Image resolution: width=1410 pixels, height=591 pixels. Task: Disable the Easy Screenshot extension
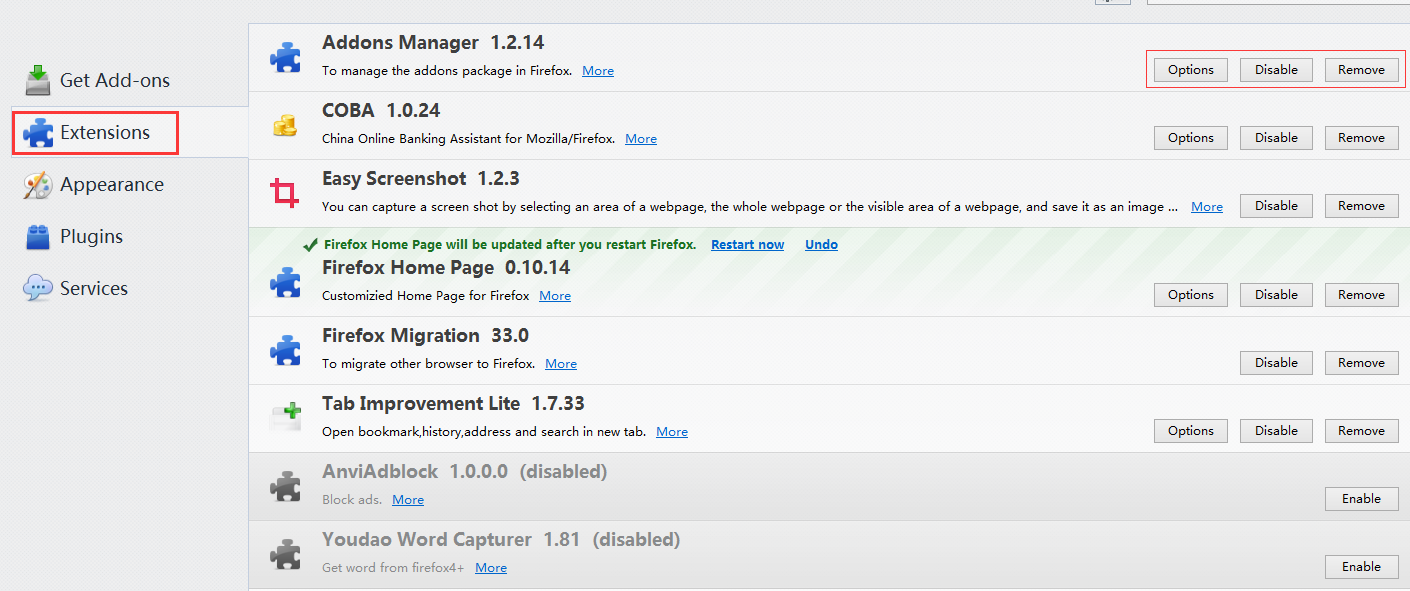pyautogui.click(x=1276, y=205)
